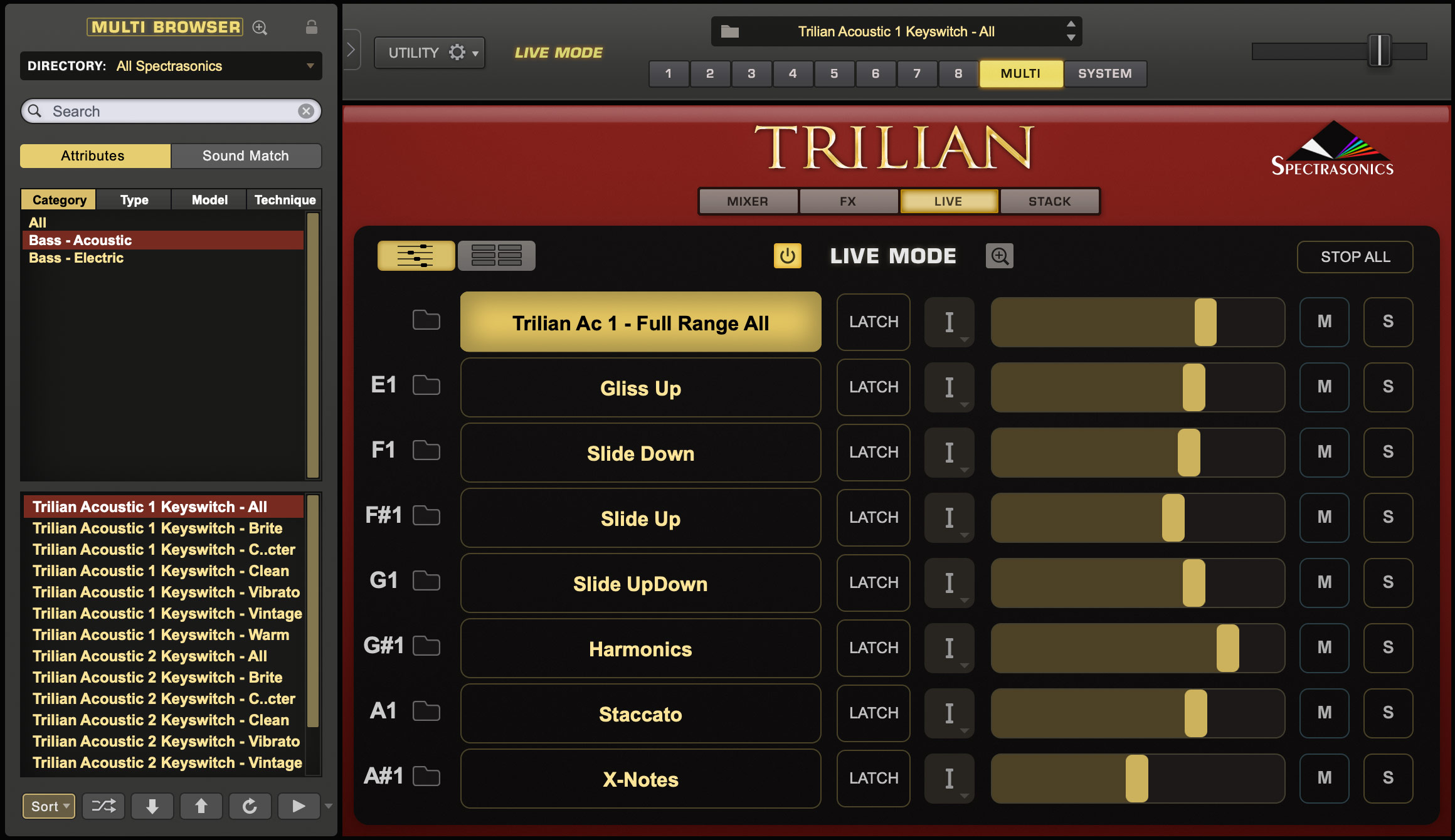Click the zoom magnifier icon in Live Mode
Viewport: 1455px width, 840px height.
point(999,256)
